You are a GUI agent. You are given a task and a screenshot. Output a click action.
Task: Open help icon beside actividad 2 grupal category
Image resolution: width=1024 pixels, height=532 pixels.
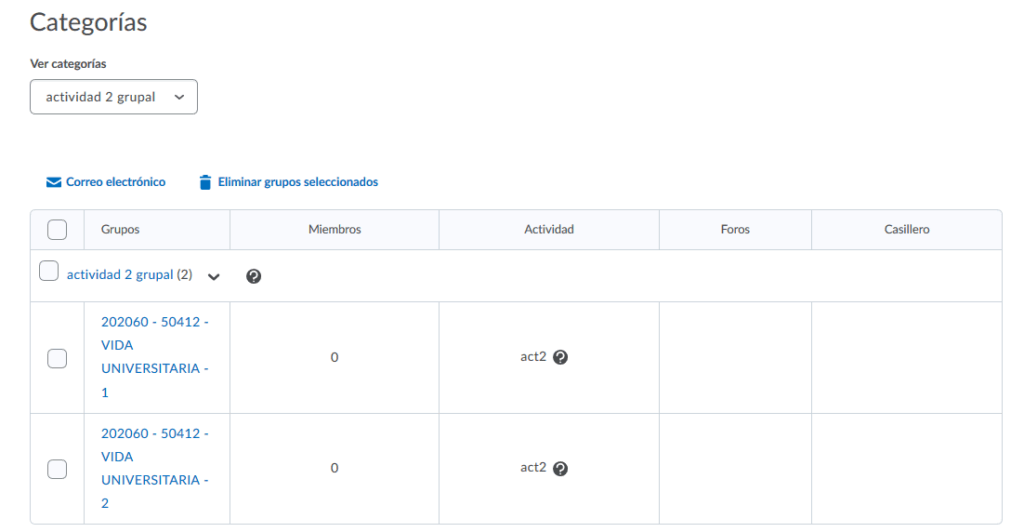254,277
